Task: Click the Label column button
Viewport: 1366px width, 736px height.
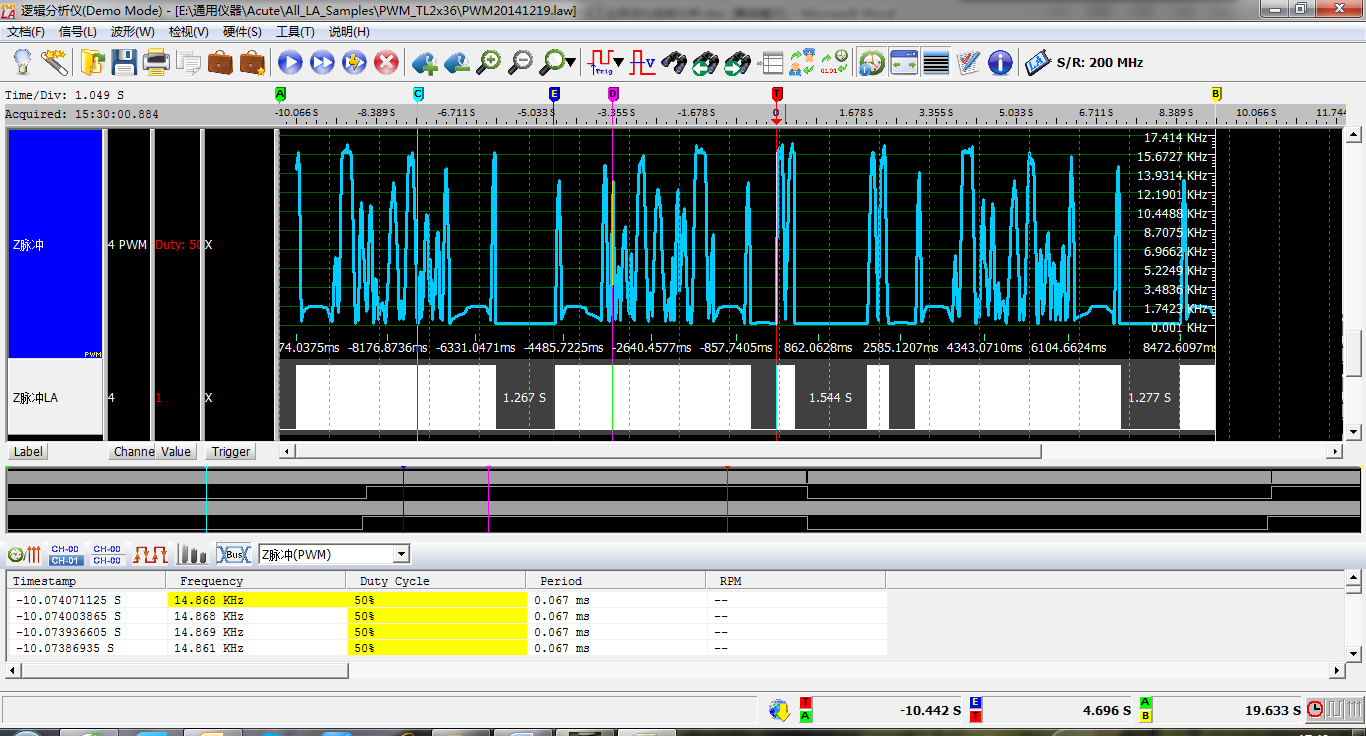Action: pyautogui.click(x=28, y=452)
